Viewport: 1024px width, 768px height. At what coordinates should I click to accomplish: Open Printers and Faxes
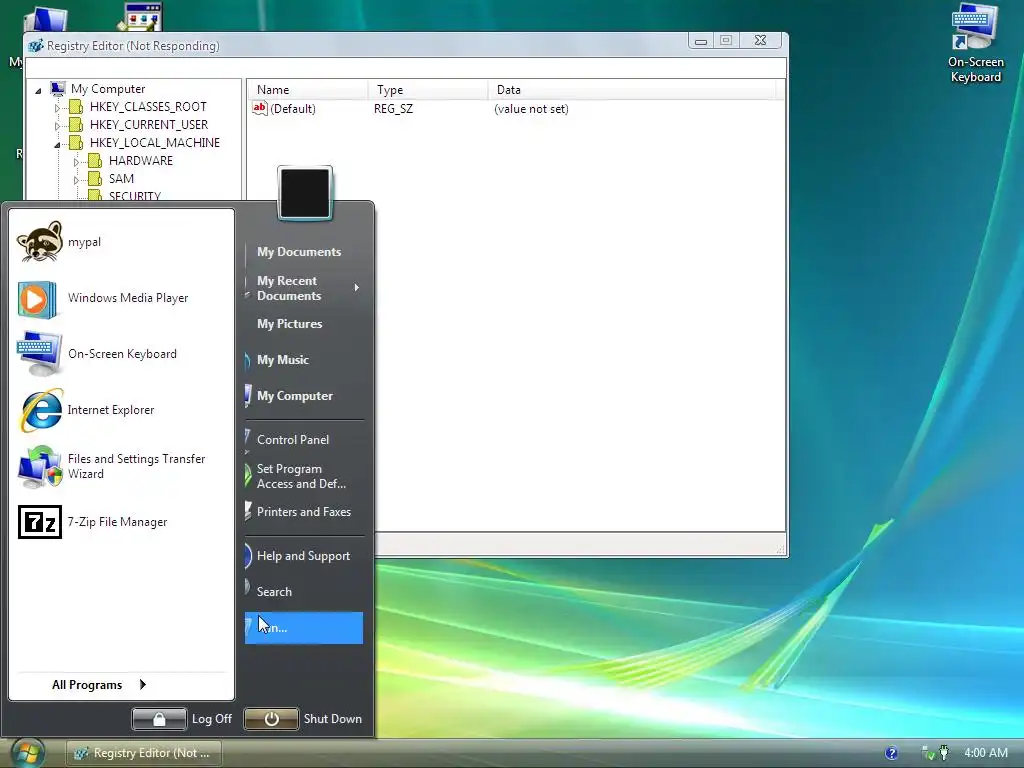[x=304, y=512]
